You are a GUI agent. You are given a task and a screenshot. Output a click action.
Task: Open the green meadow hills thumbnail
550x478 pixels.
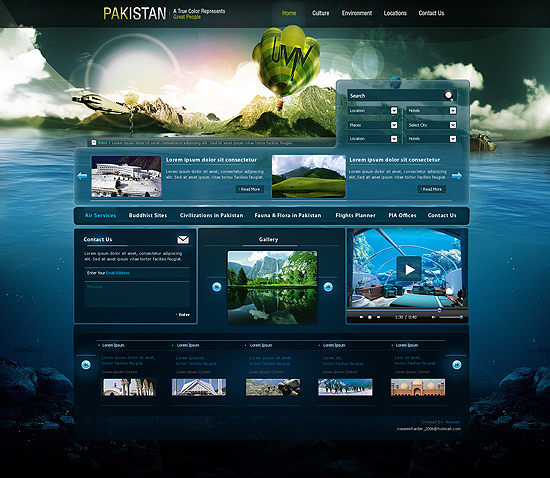pos(309,176)
